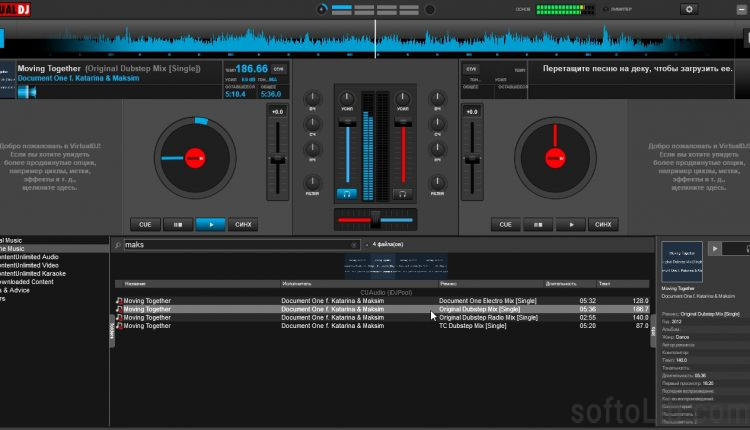Click the right deck low EQ knob
Image resolution: width=750 pixels, height=430 pixels.
[437, 149]
